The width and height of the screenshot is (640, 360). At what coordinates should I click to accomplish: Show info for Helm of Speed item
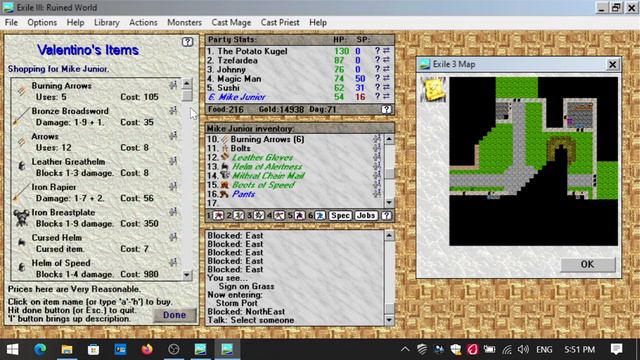[x=173, y=262]
